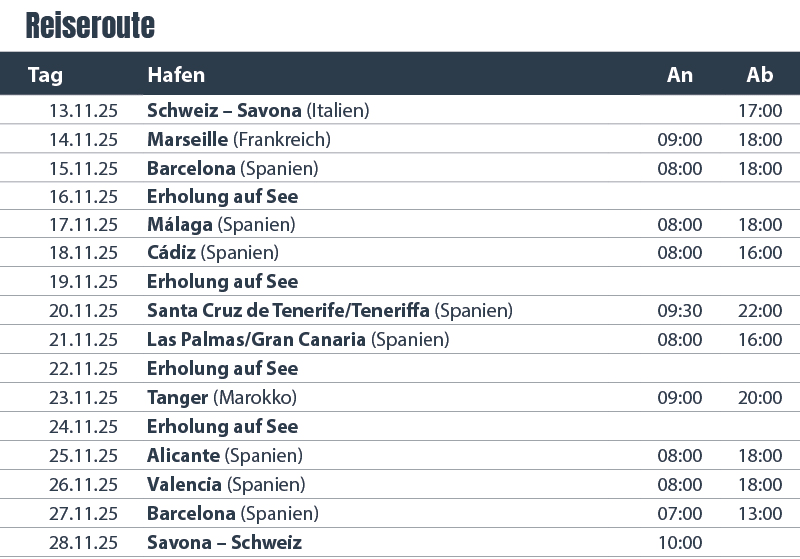
Task: Click the Las Palmas/Gran Canaria port
Action: pyautogui.click(x=256, y=339)
